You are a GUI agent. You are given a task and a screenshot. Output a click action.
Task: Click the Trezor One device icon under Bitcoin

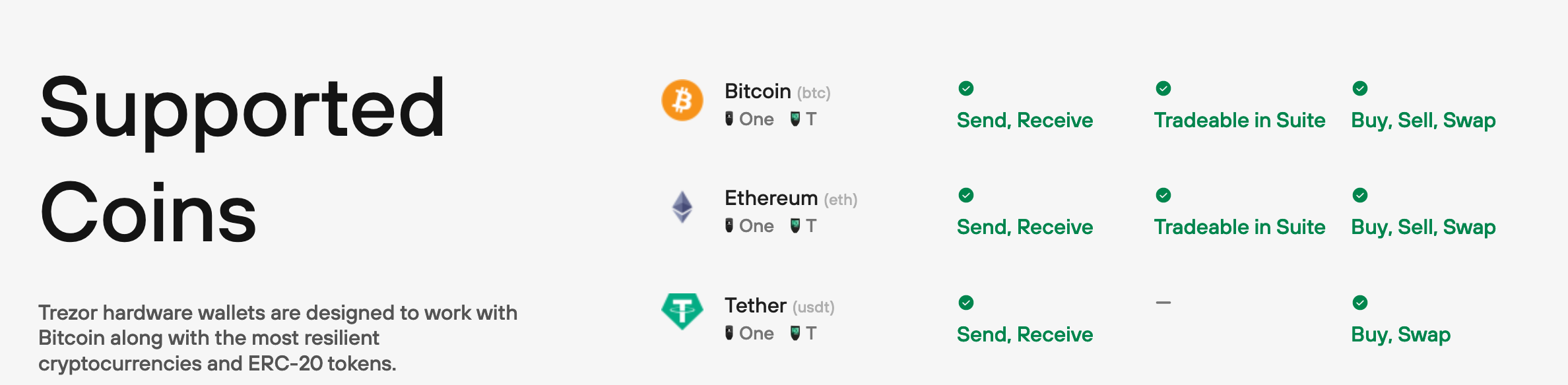tap(729, 119)
